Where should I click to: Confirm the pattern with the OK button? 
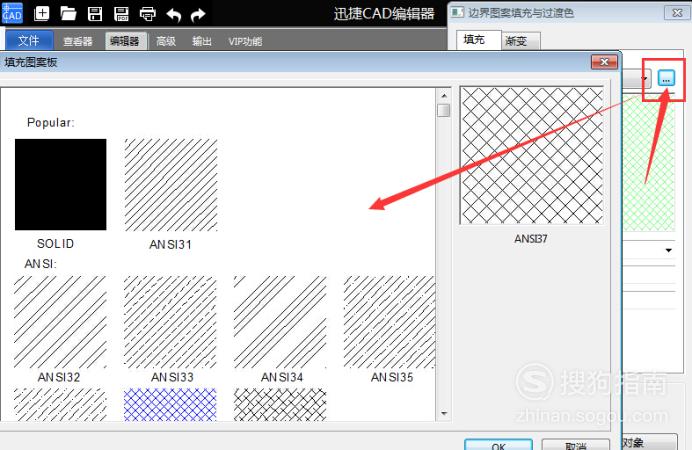(498, 445)
